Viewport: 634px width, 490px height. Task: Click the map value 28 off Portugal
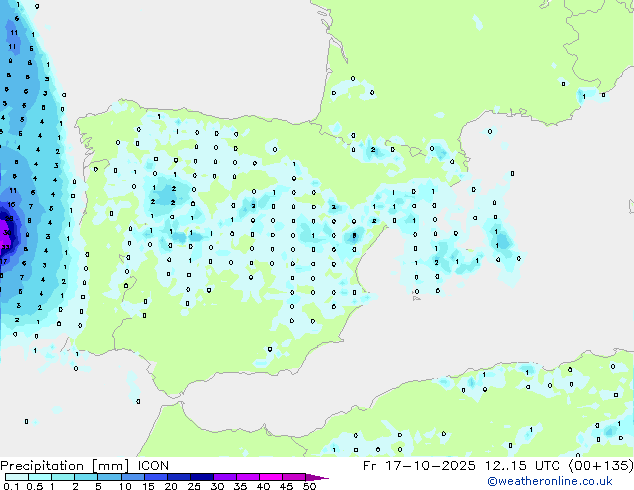point(9,218)
